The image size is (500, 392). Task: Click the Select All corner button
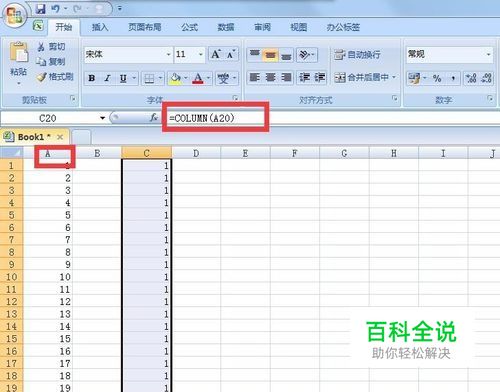[11, 153]
